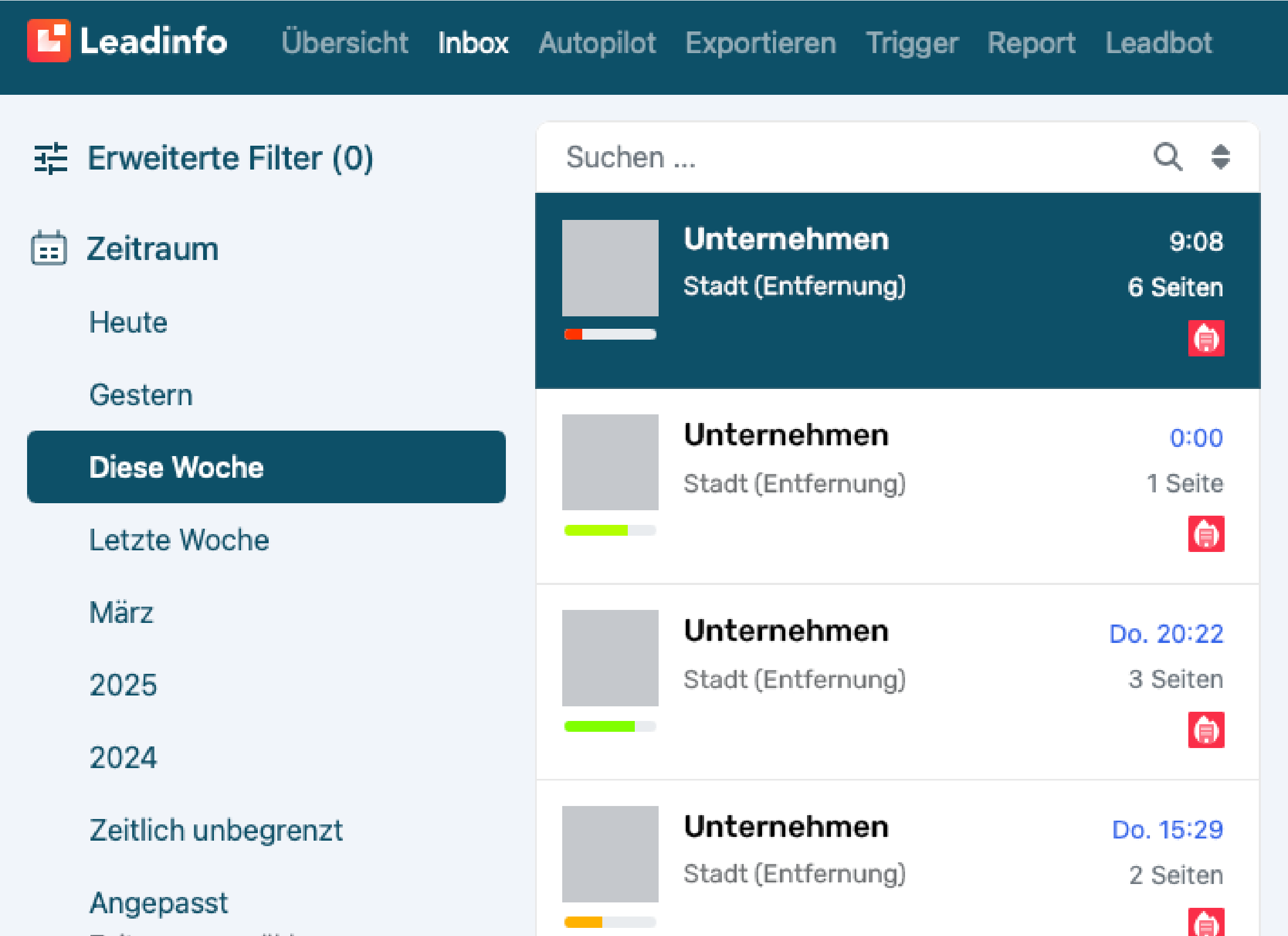
Task: Click red tag icon on Do. 15:29 lead
Action: click(x=1206, y=923)
